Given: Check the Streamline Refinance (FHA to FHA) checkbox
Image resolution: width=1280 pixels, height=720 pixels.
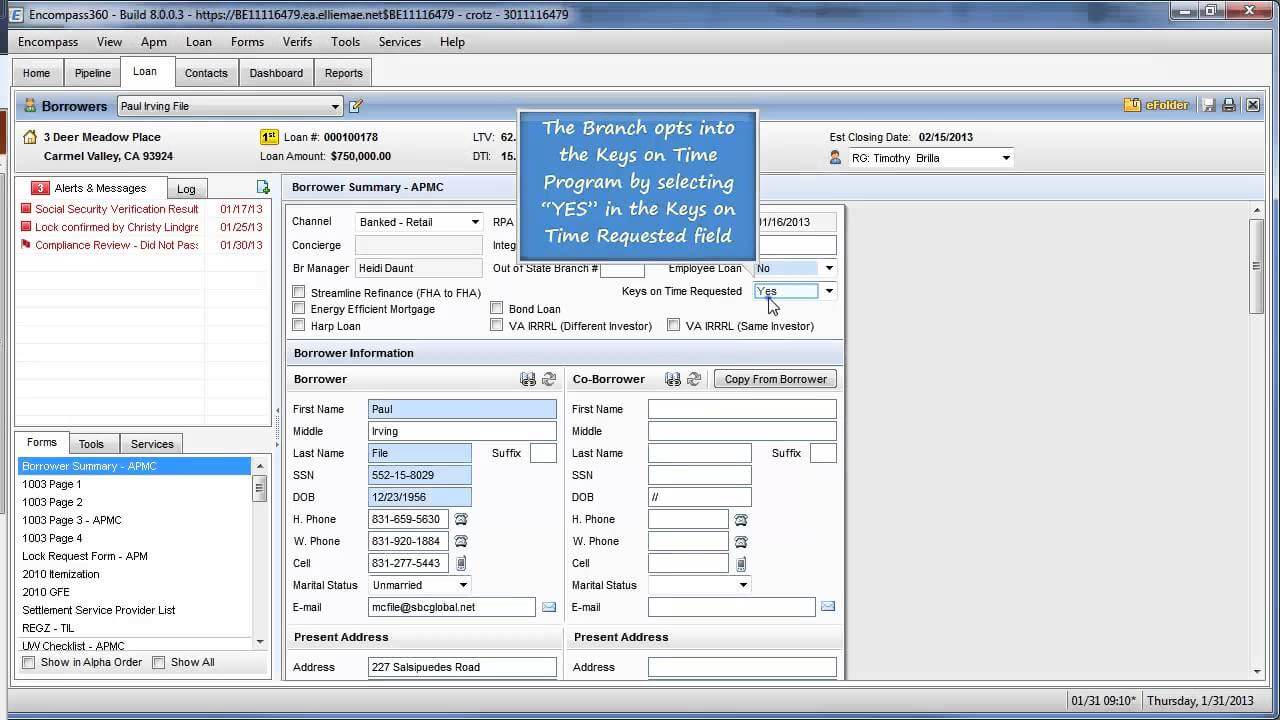Looking at the screenshot, I should (299, 291).
